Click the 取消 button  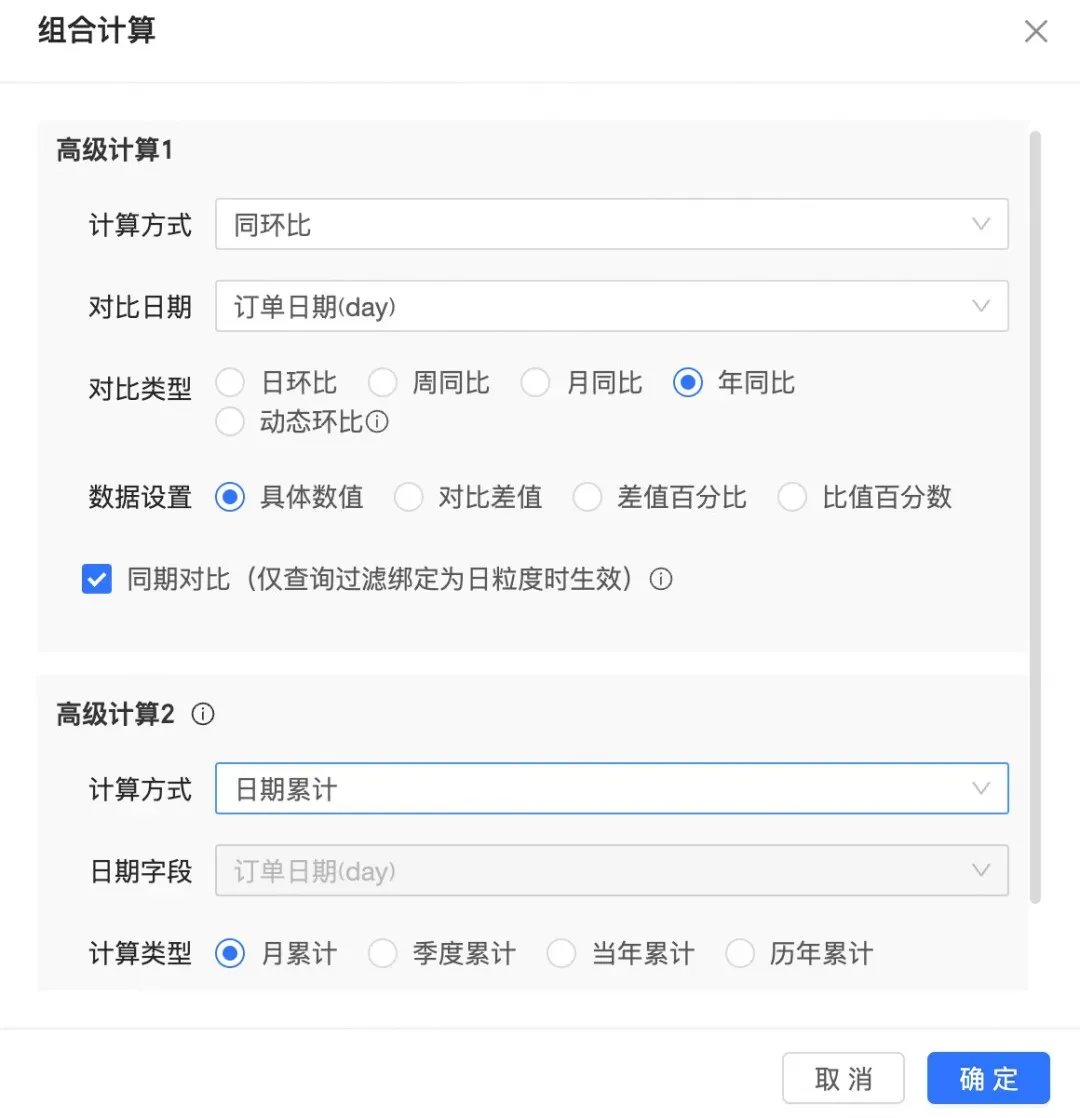[x=843, y=1078]
